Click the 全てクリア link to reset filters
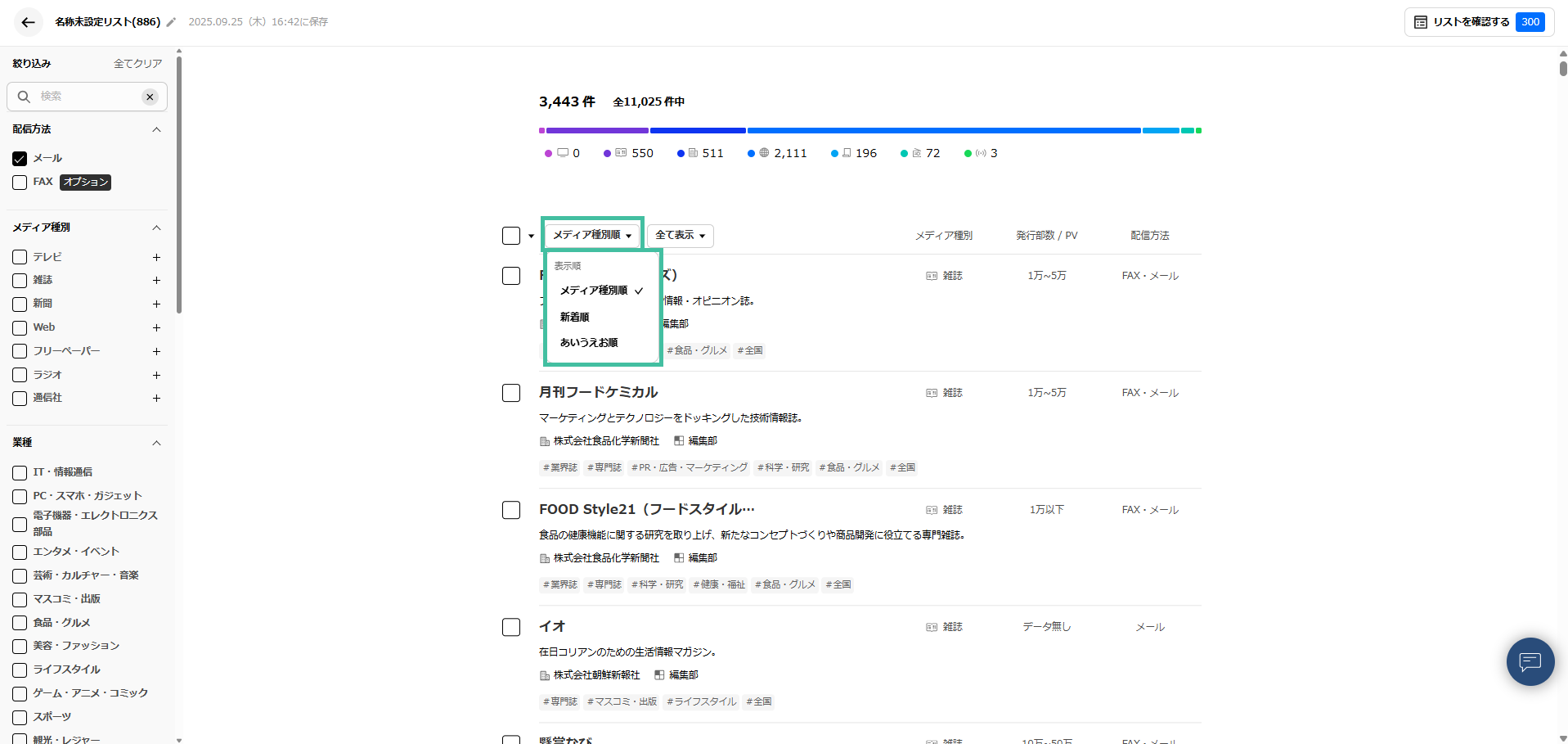The image size is (1568, 744). (x=137, y=63)
